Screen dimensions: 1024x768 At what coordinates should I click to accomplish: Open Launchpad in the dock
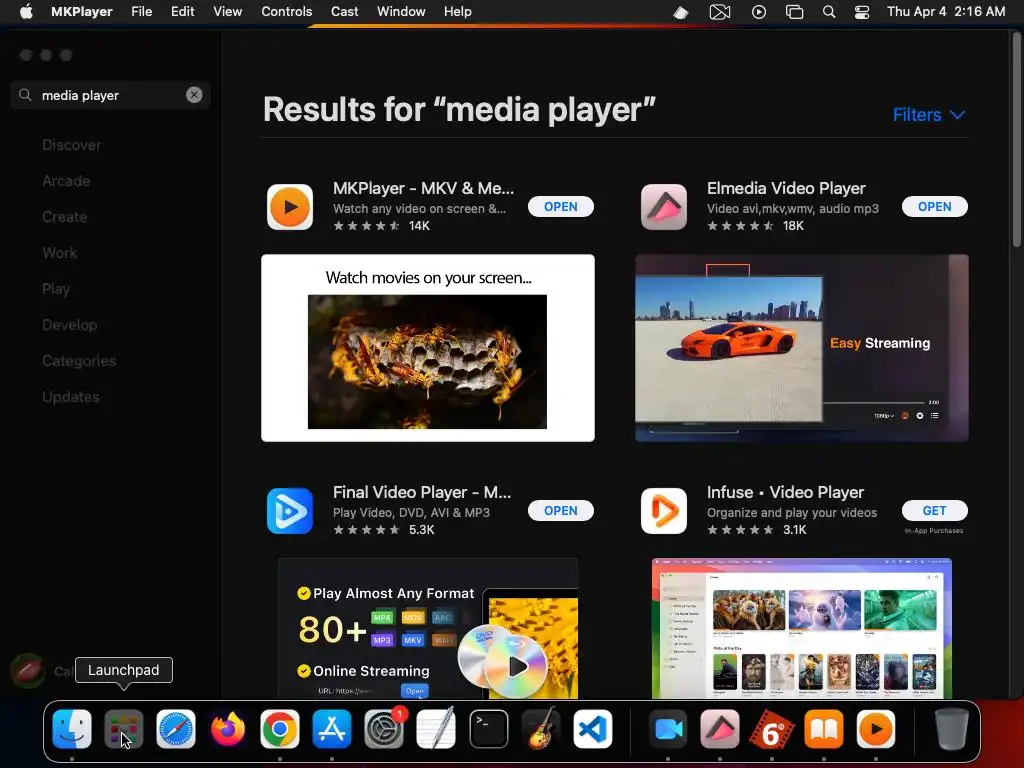coord(123,729)
